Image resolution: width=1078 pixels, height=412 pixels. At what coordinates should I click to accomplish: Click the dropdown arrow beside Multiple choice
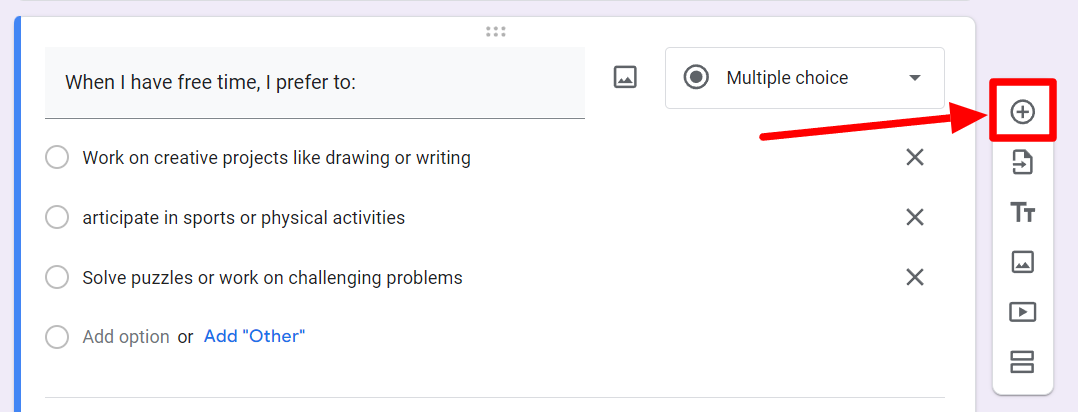(914, 78)
